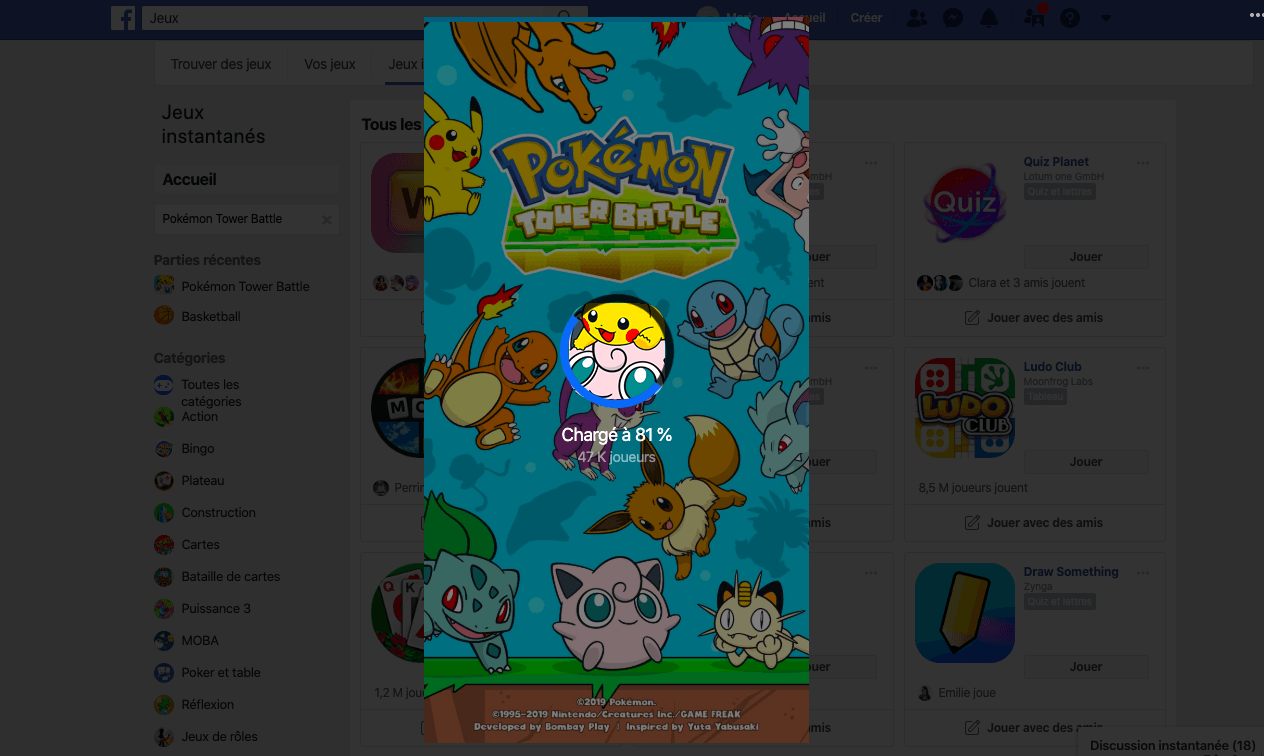The image size is (1264, 756).
Task: Click the Quiz et lettres tag under Quiz Planet
Action: (1059, 192)
